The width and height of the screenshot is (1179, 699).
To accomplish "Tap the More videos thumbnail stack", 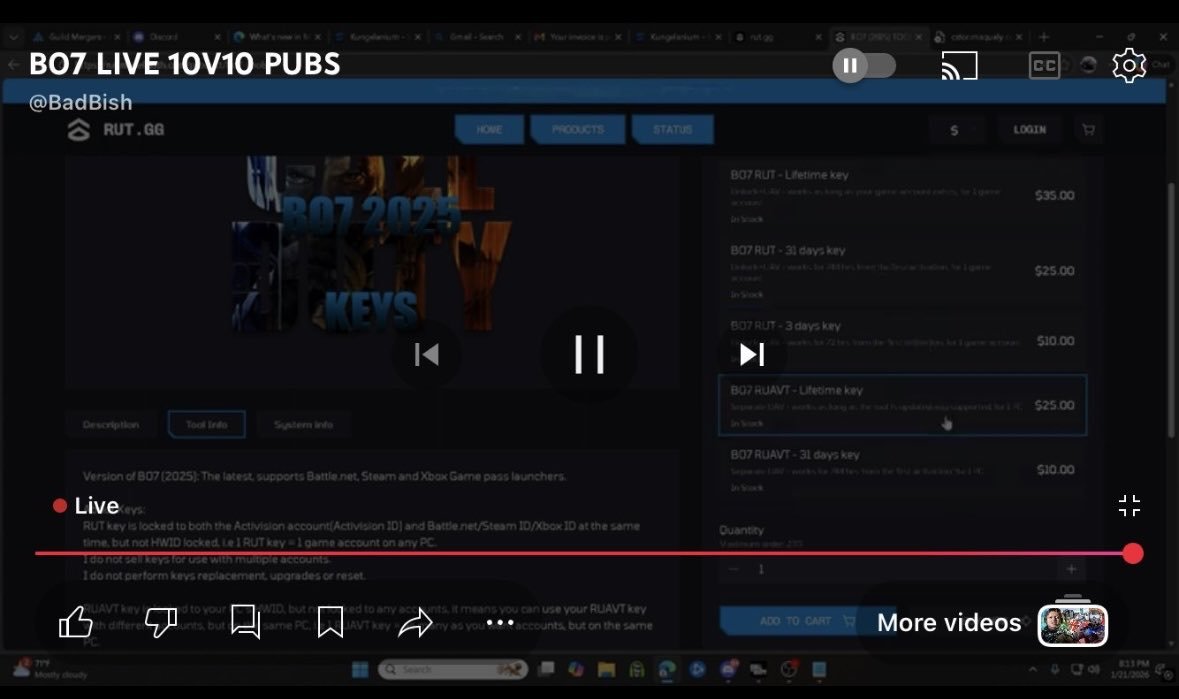I will [x=1073, y=622].
